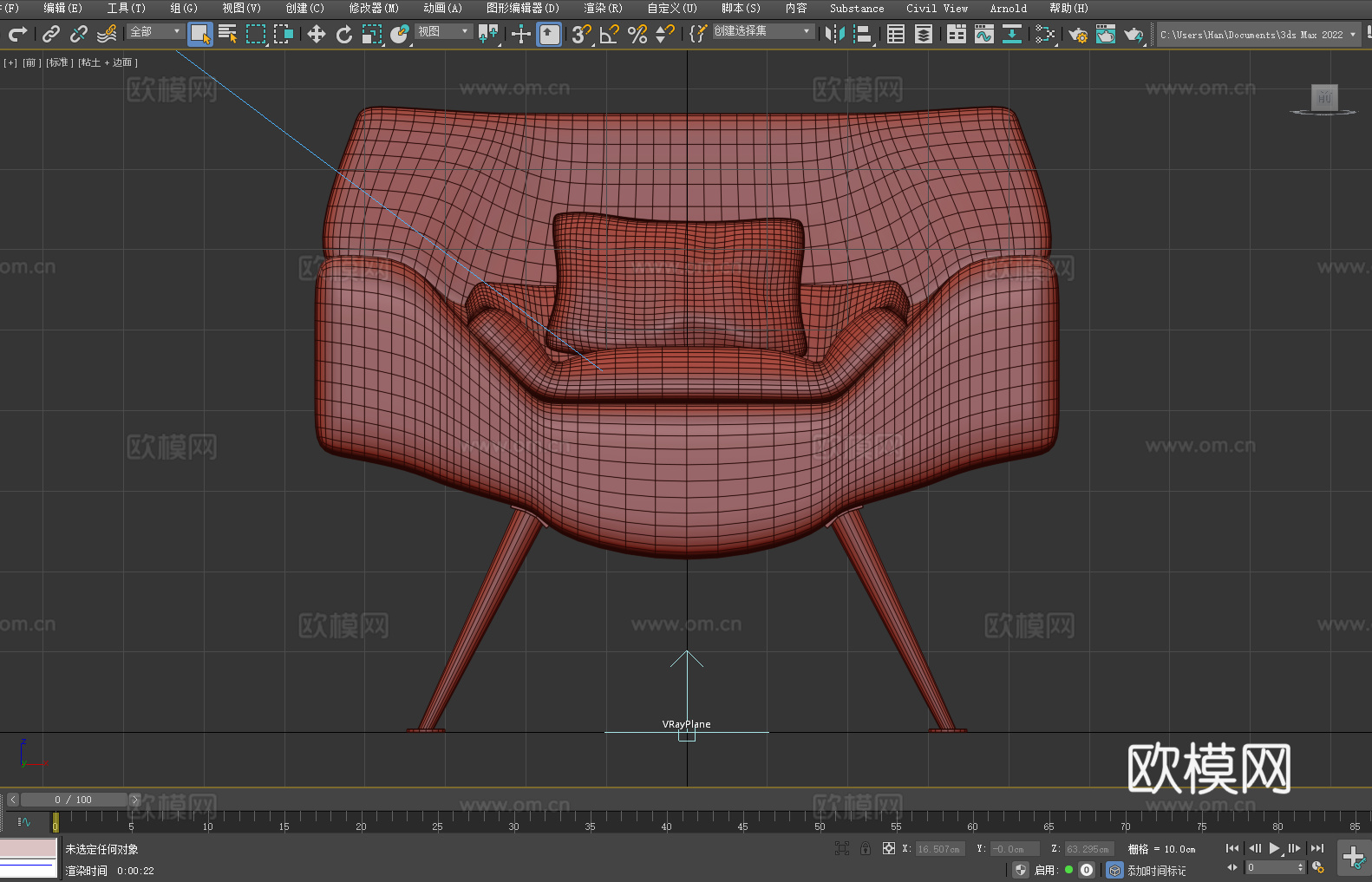Open reference coordinate system dropdown 视图
Viewport: 1372px width, 882px height.
(x=443, y=31)
